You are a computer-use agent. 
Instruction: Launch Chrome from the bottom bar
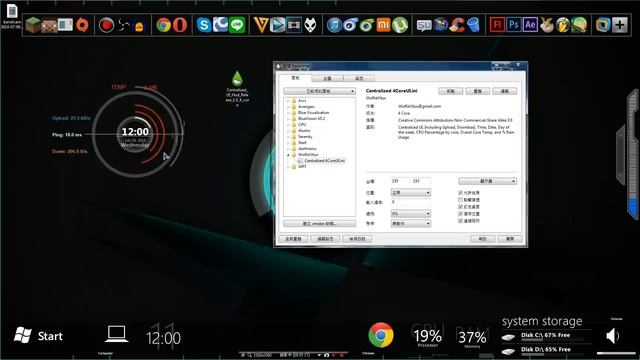[x=380, y=335]
